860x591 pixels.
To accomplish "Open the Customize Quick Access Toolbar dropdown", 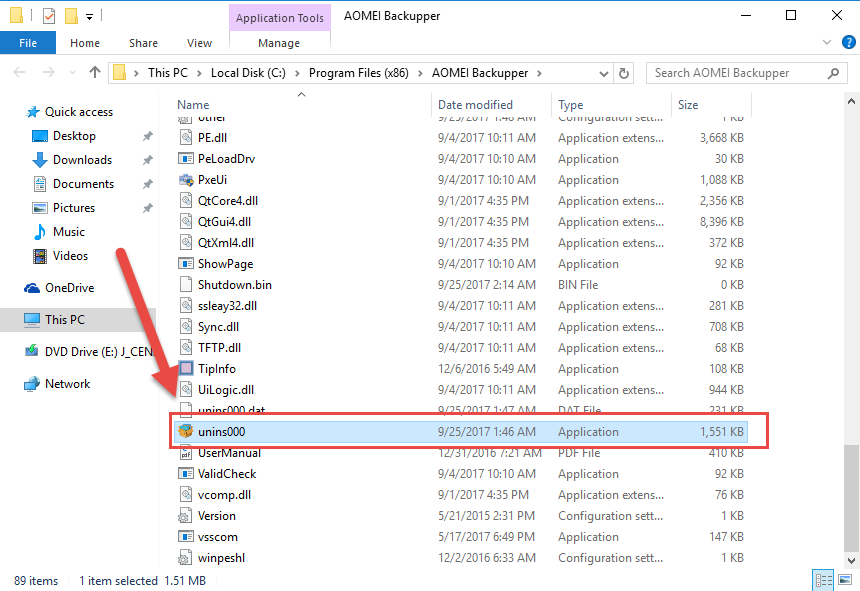I will (89, 16).
